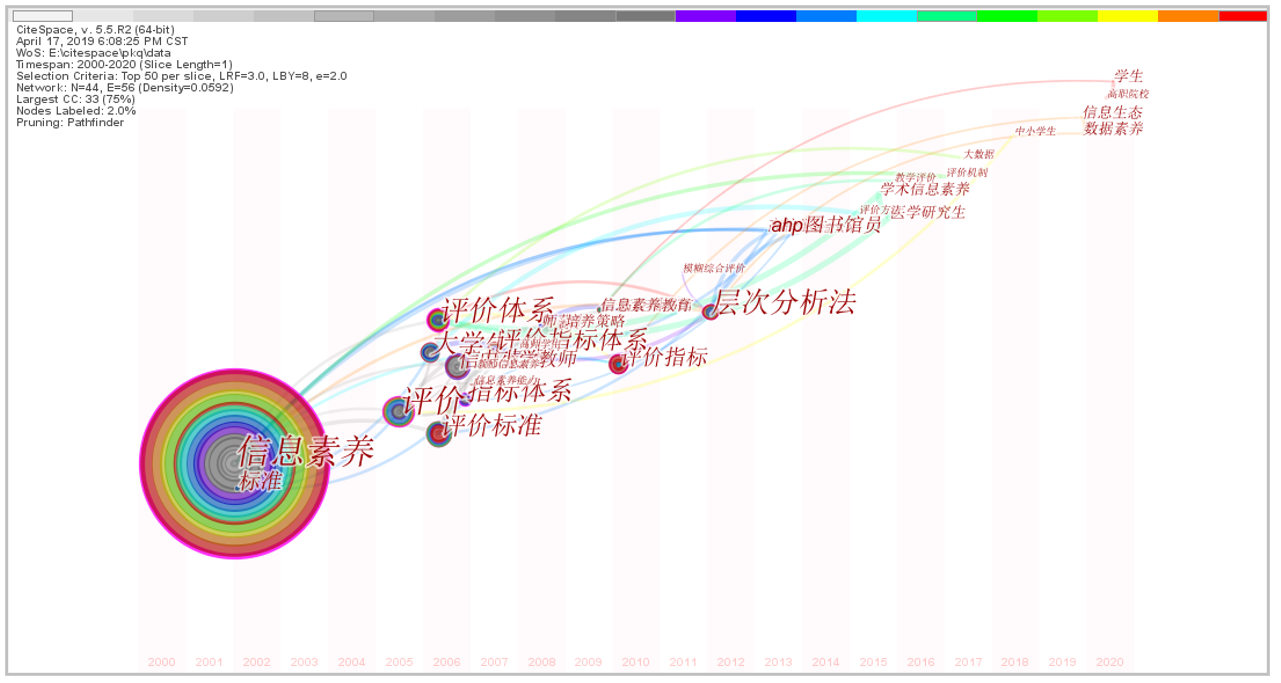Screen dimensions: 1281x683
Task: Click the 医学研究生 label
Action: click(x=929, y=212)
